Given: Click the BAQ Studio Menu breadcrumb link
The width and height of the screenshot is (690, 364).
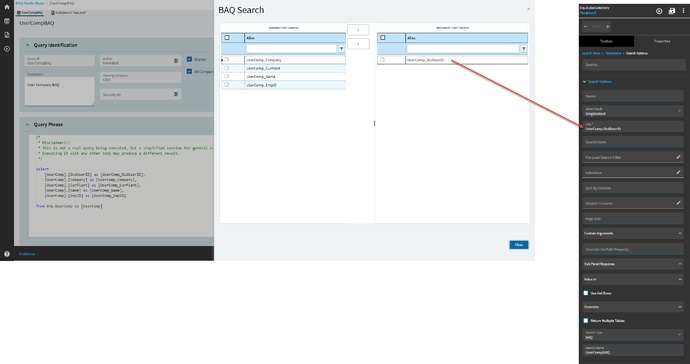Looking at the screenshot, I should click(x=30, y=3).
